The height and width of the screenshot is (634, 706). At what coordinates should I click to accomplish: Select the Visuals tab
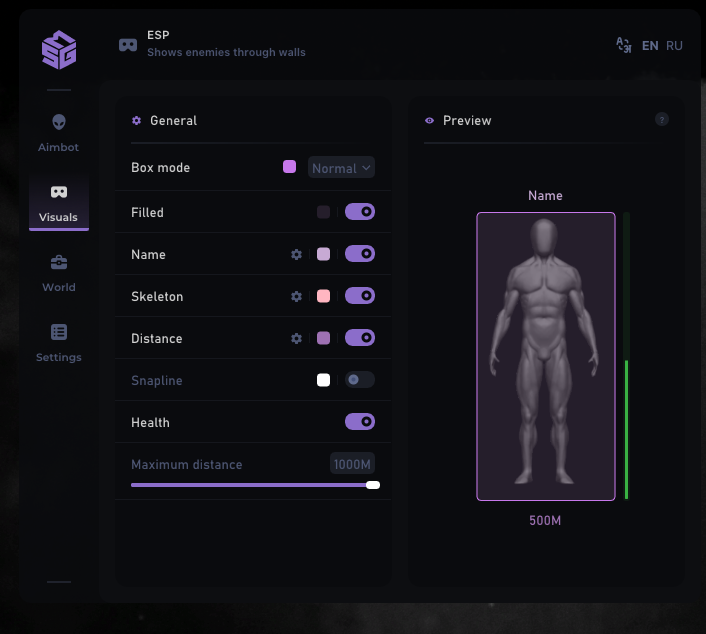(x=59, y=202)
